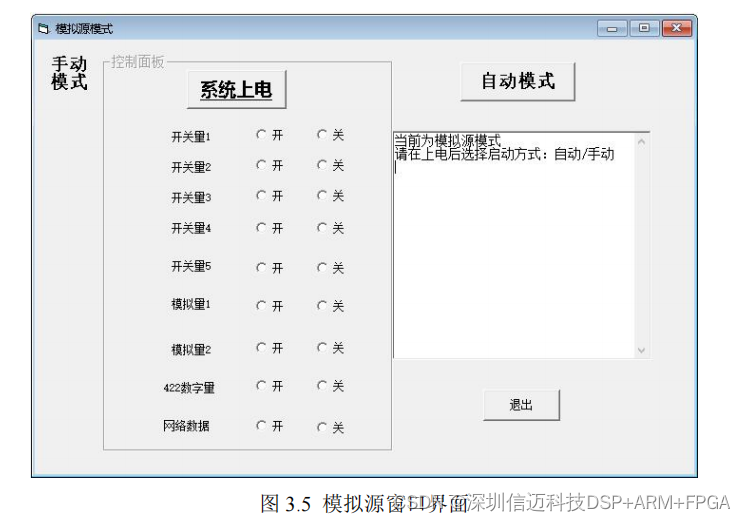Turn on 422数字量 output
This screenshot has height=521, width=746.
(261, 385)
